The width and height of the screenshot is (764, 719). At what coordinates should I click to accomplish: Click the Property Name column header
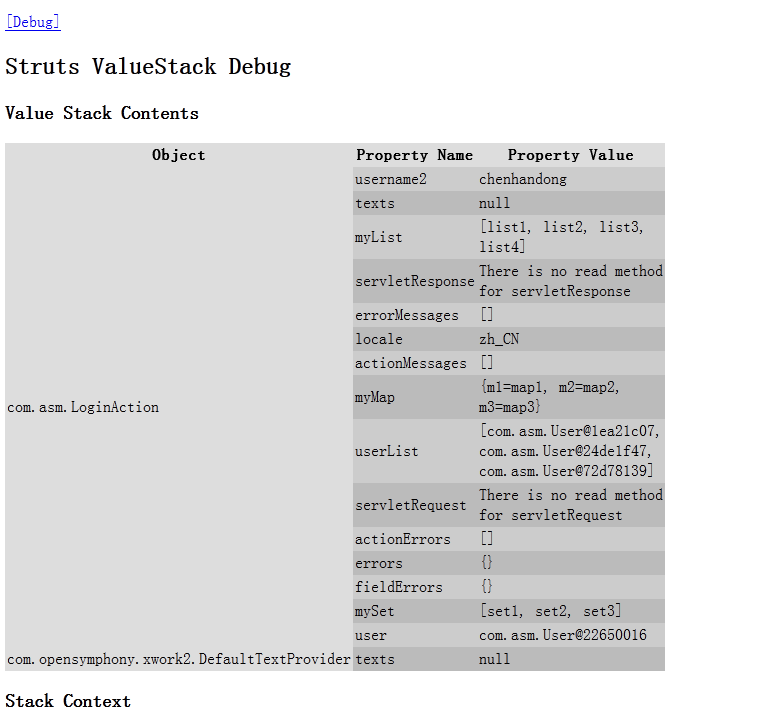coord(414,155)
